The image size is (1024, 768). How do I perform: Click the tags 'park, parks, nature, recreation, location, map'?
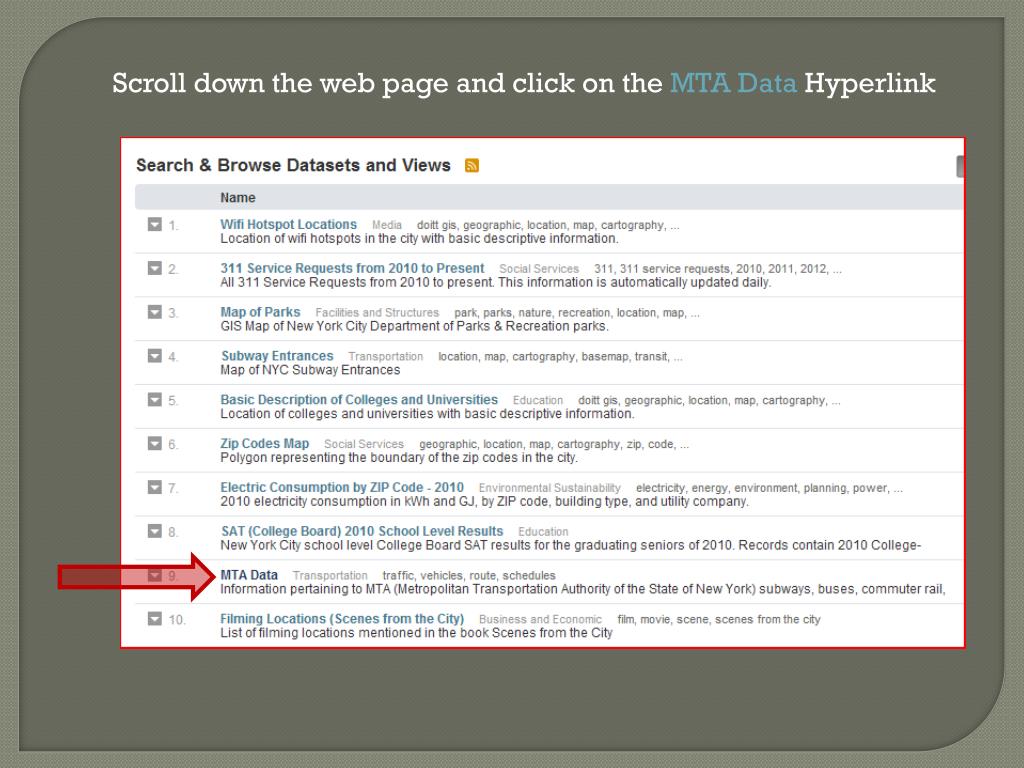point(577,312)
